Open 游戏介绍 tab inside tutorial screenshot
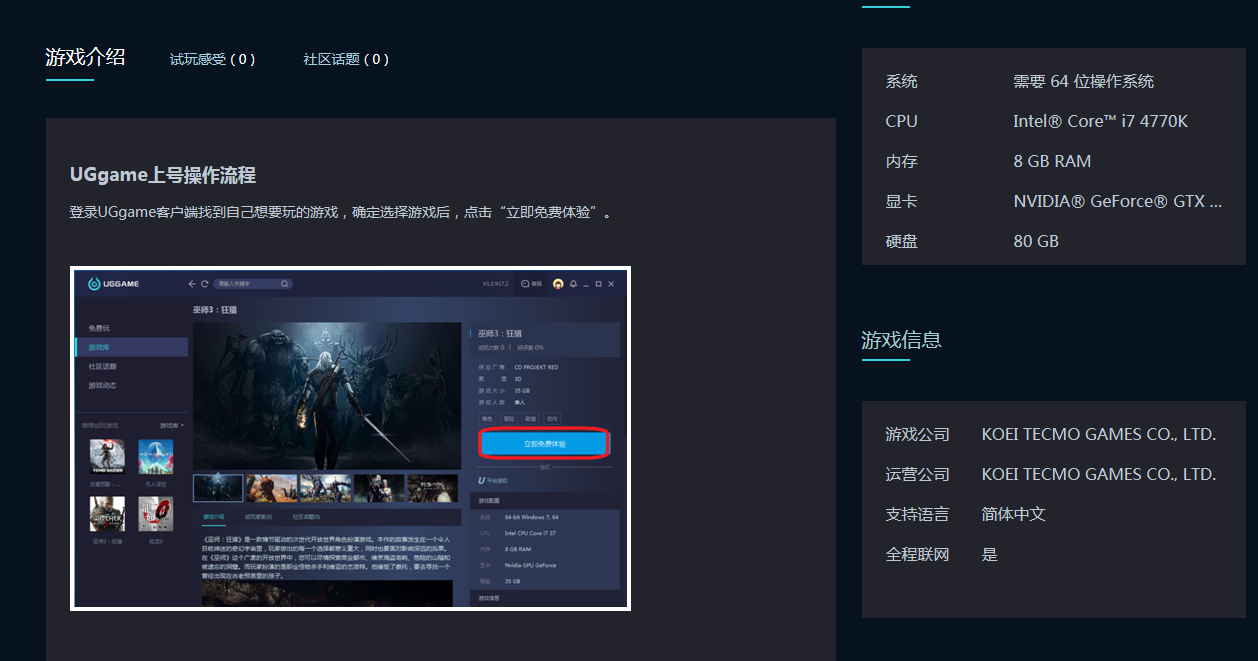Viewport: 1258px width, 661px height. pyautogui.click(x=215, y=517)
